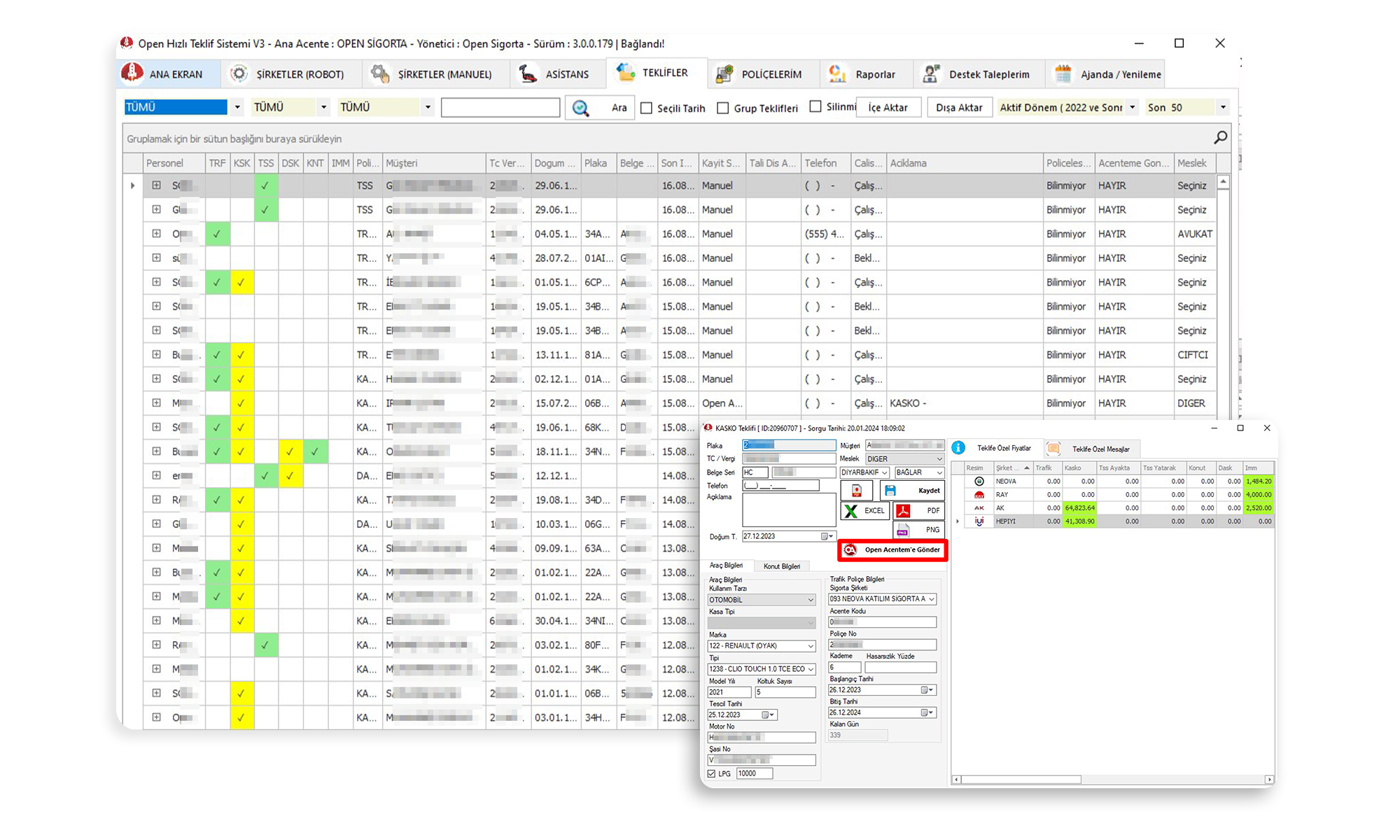The height and width of the screenshot is (840, 1400).
Task: Click PDF upload icon button beside Kaydet
Action: tap(857, 491)
